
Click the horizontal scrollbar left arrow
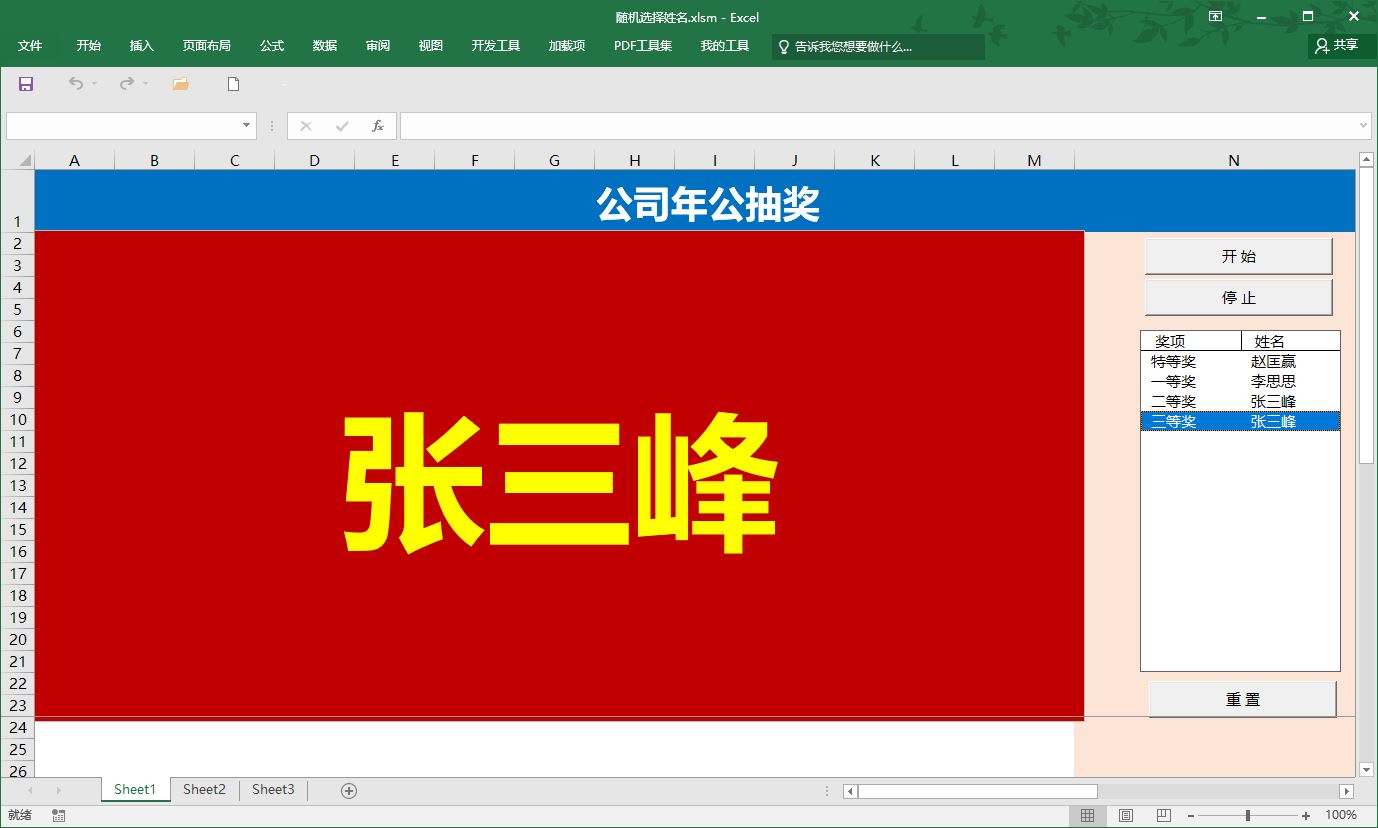pyautogui.click(x=851, y=791)
